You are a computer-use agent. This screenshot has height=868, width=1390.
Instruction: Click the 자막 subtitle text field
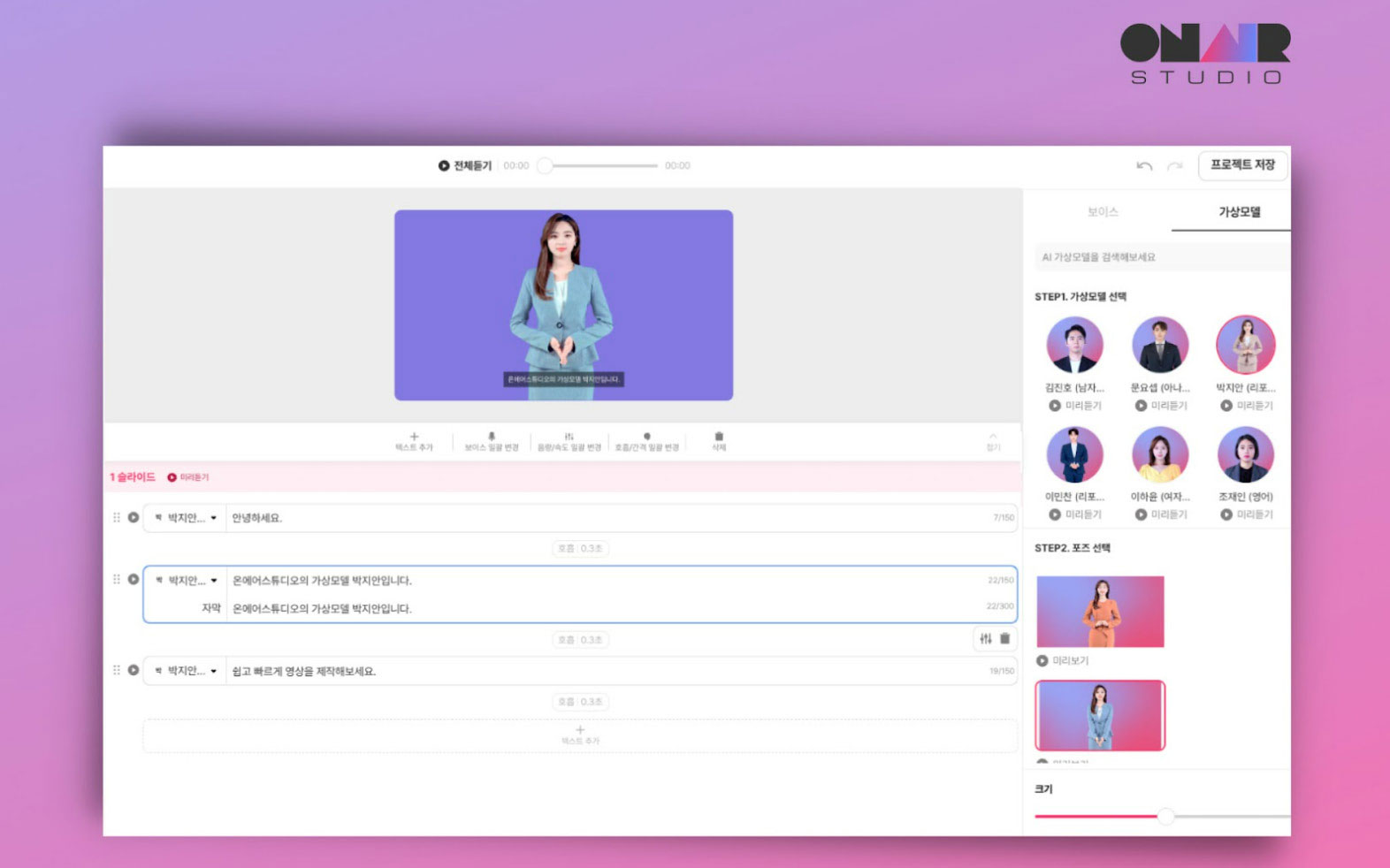tap(621, 608)
